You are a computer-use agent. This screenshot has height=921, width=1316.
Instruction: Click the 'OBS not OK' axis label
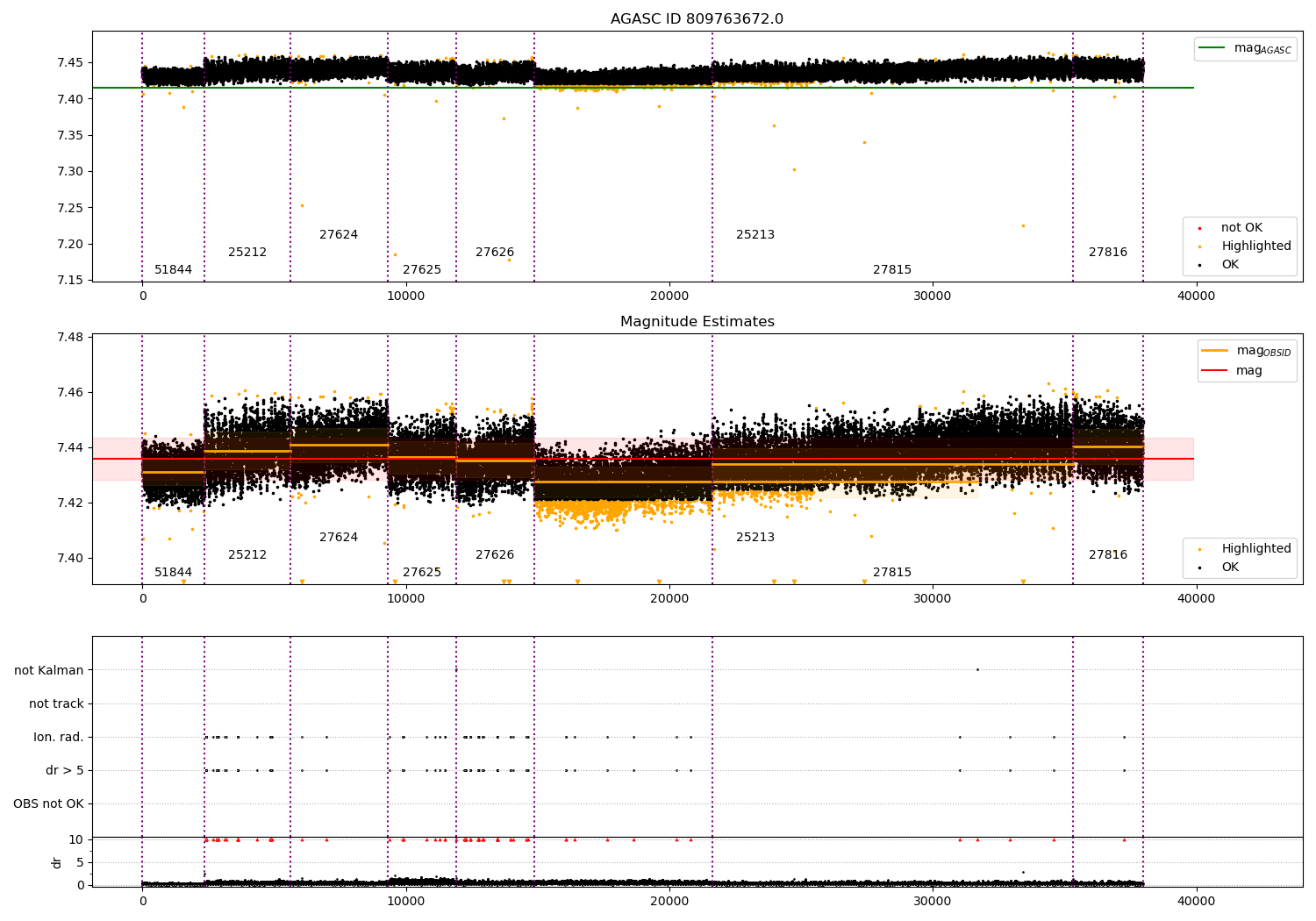click(48, 803)
